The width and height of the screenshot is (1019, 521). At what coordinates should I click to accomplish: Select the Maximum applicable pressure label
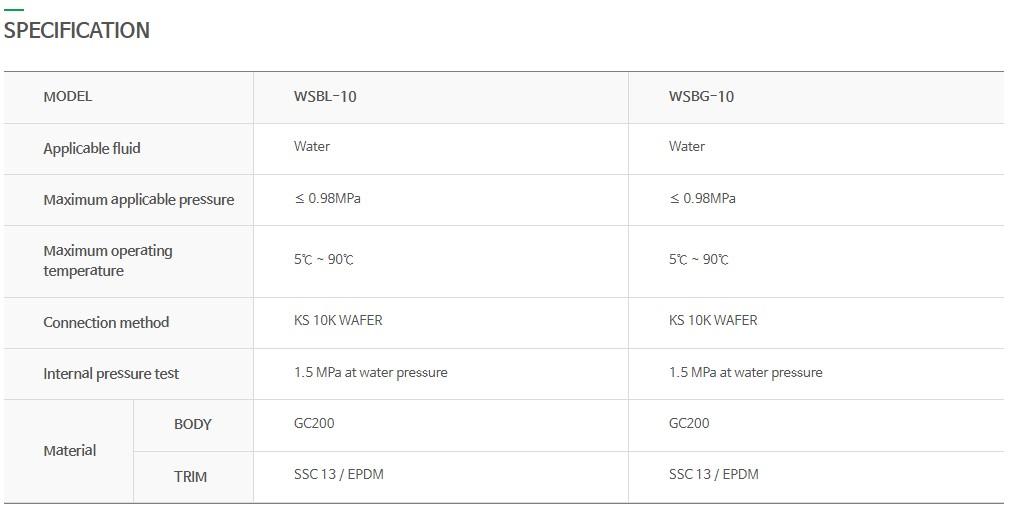tap(138, 199)
